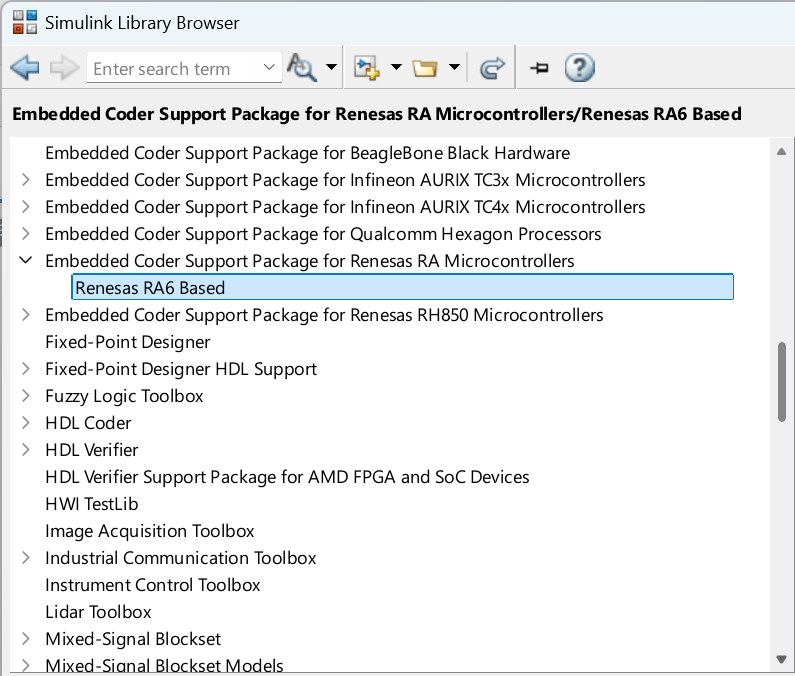This screenshot has width=795, height=676.
Task: Click the new model icon
Action: tap(367, 68)
